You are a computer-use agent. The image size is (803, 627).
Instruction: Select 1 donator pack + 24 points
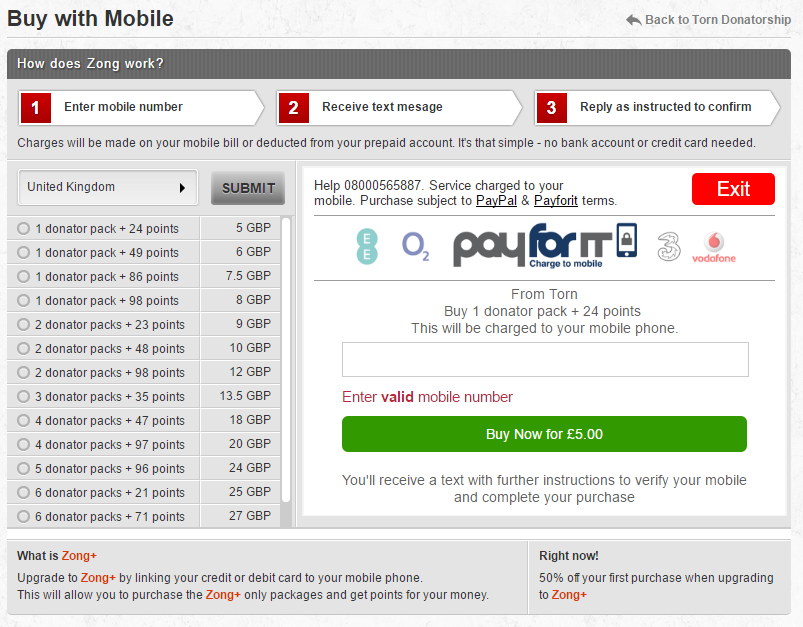click(24, 228)
